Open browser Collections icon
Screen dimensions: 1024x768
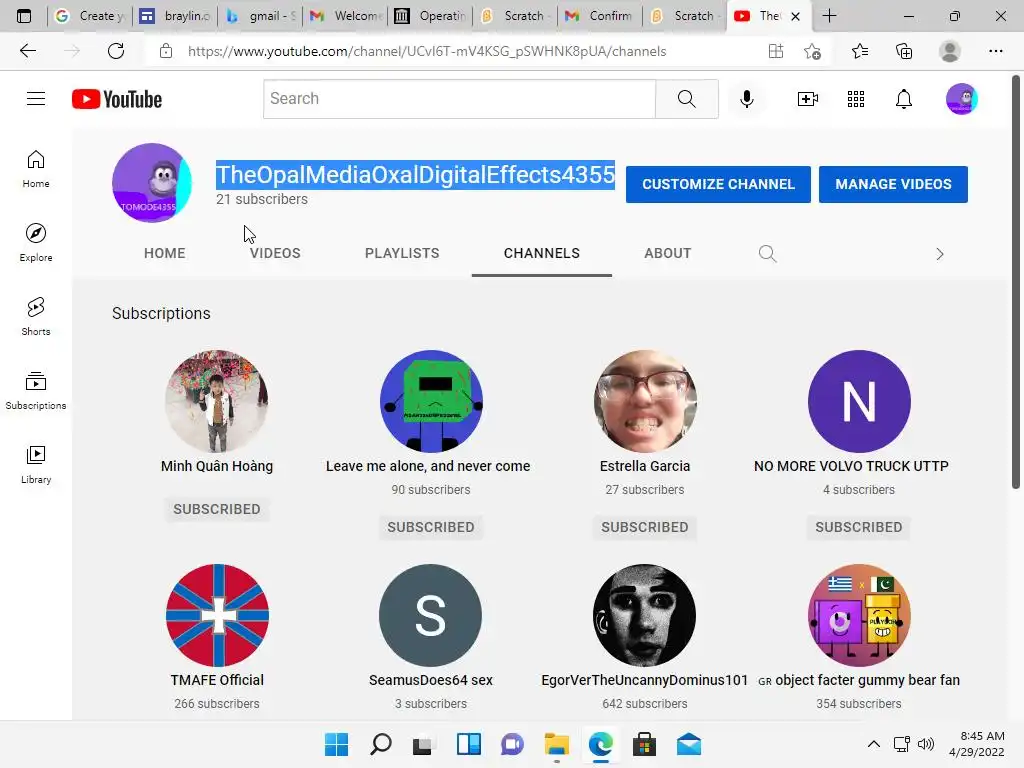pos(904,51)
